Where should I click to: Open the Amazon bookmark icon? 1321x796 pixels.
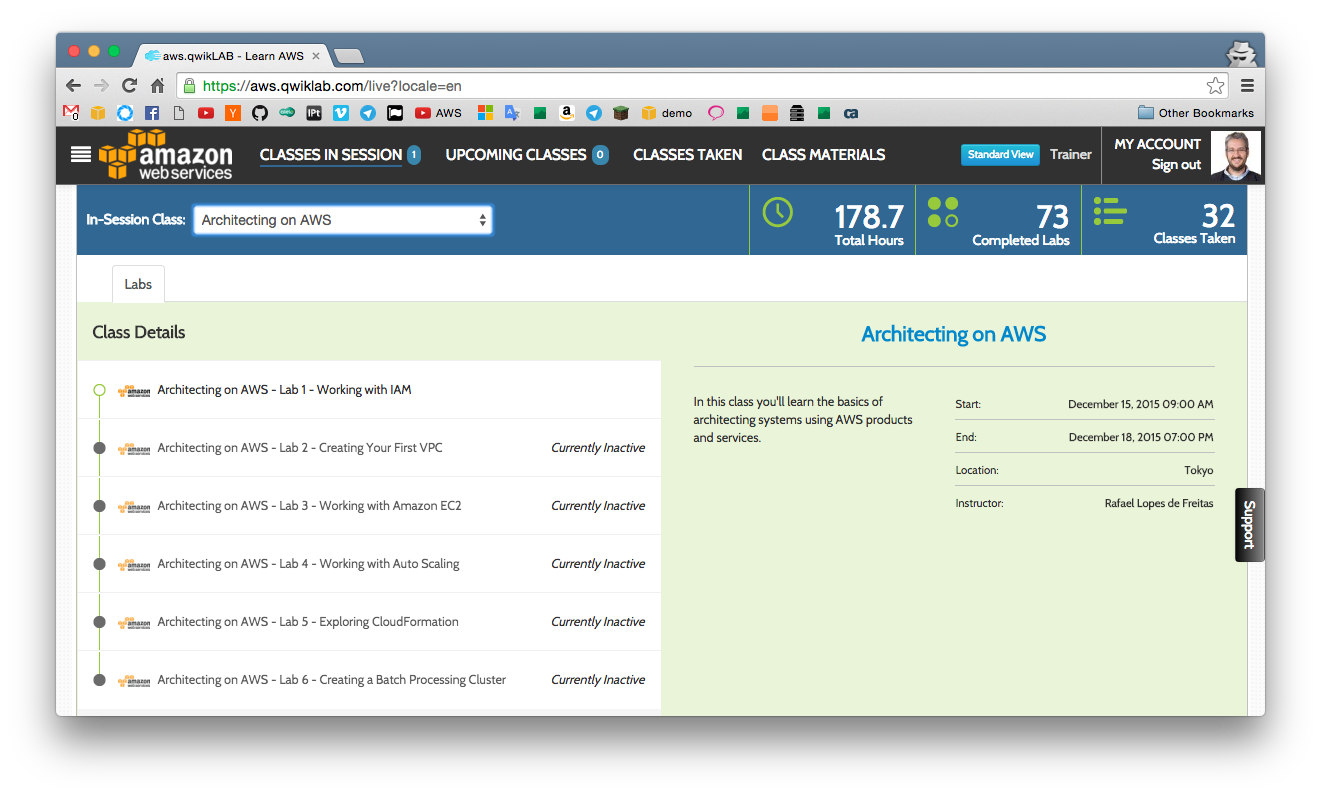[566, 113]
